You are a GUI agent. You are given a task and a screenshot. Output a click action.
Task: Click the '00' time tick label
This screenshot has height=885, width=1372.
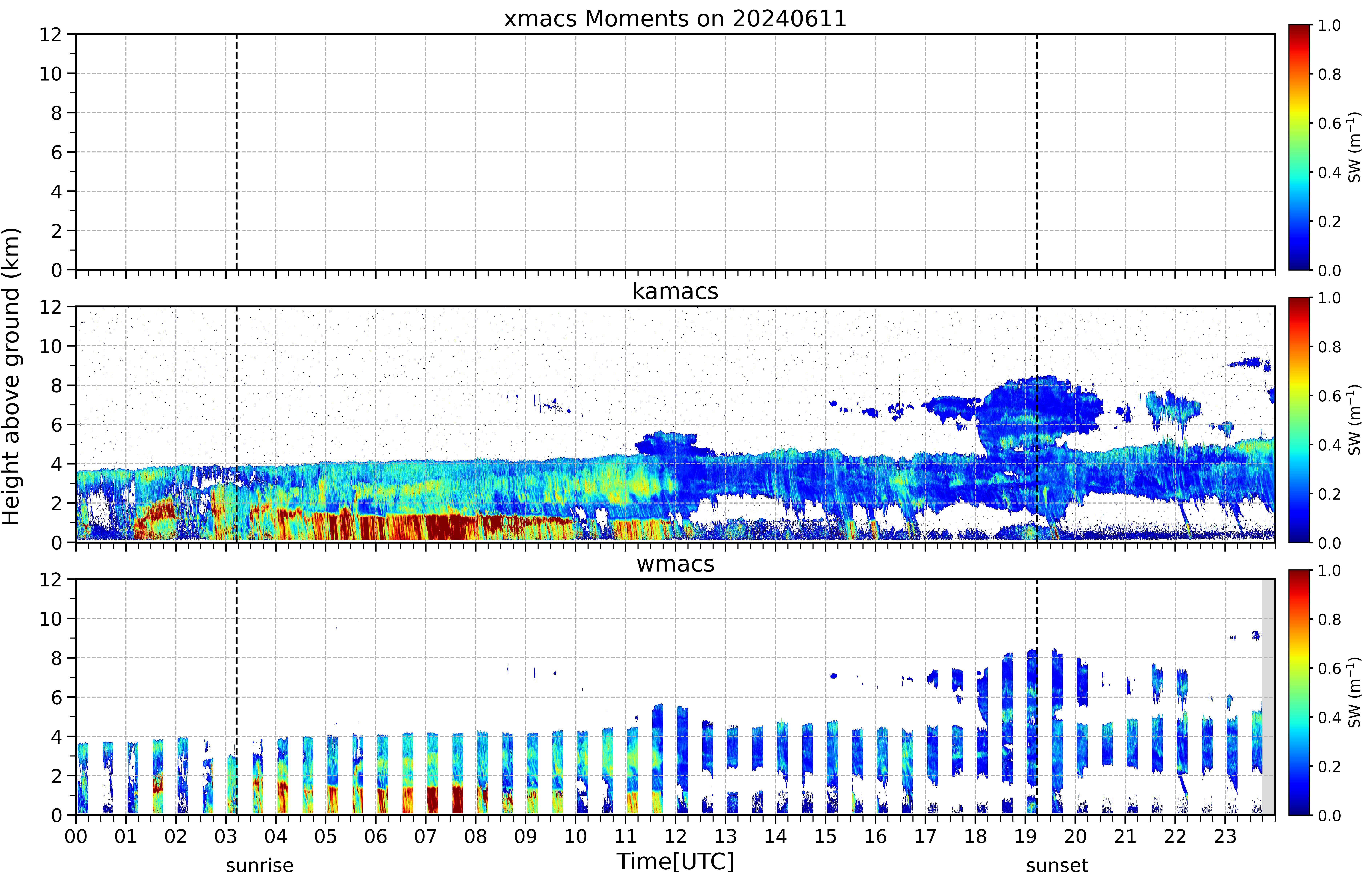76,837
